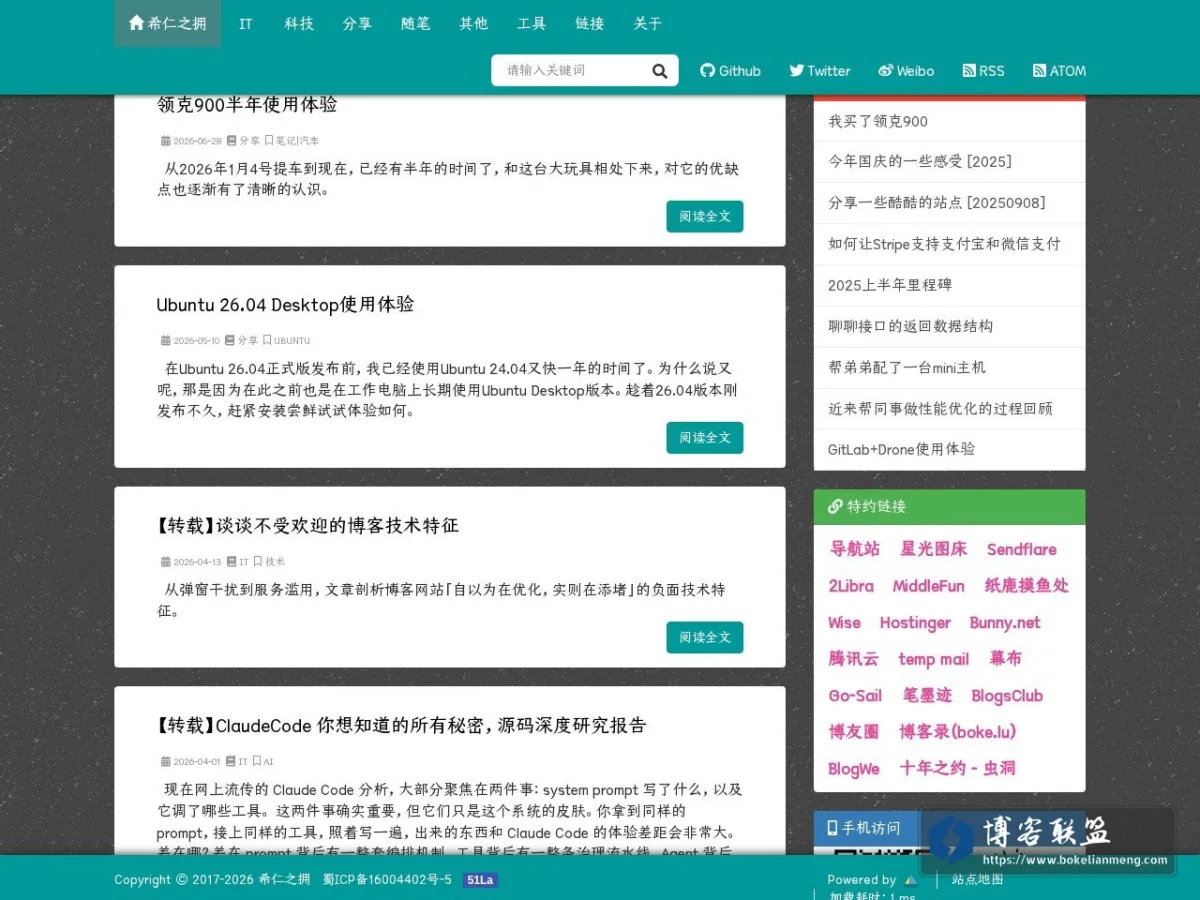
Task: Click the search magnifier icon
Action: tap(659, 71)
